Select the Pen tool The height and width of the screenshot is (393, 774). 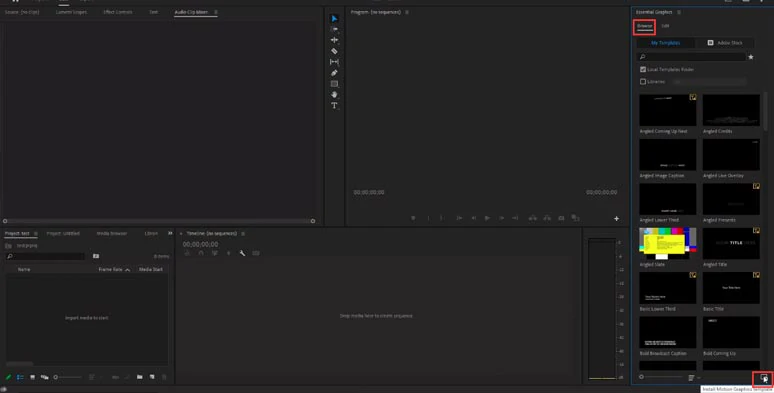click(x=334, y=73)
